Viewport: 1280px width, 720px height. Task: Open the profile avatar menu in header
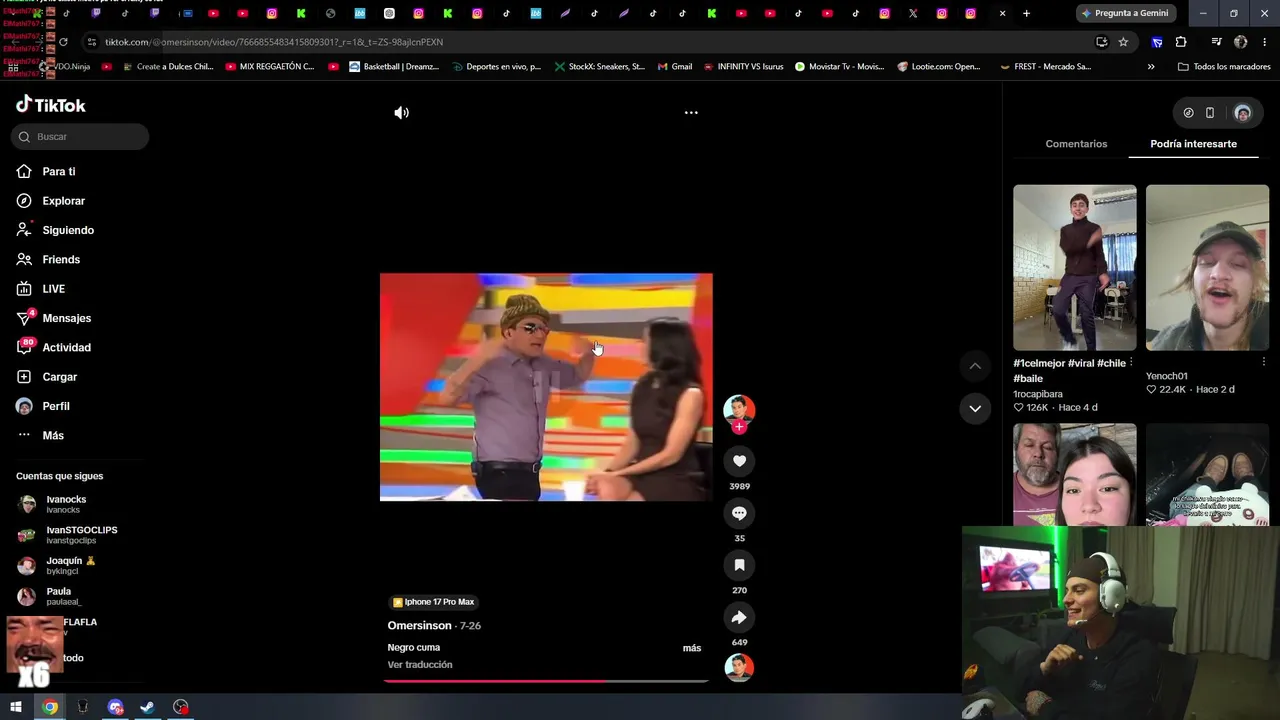click(x=1243, y=113)
